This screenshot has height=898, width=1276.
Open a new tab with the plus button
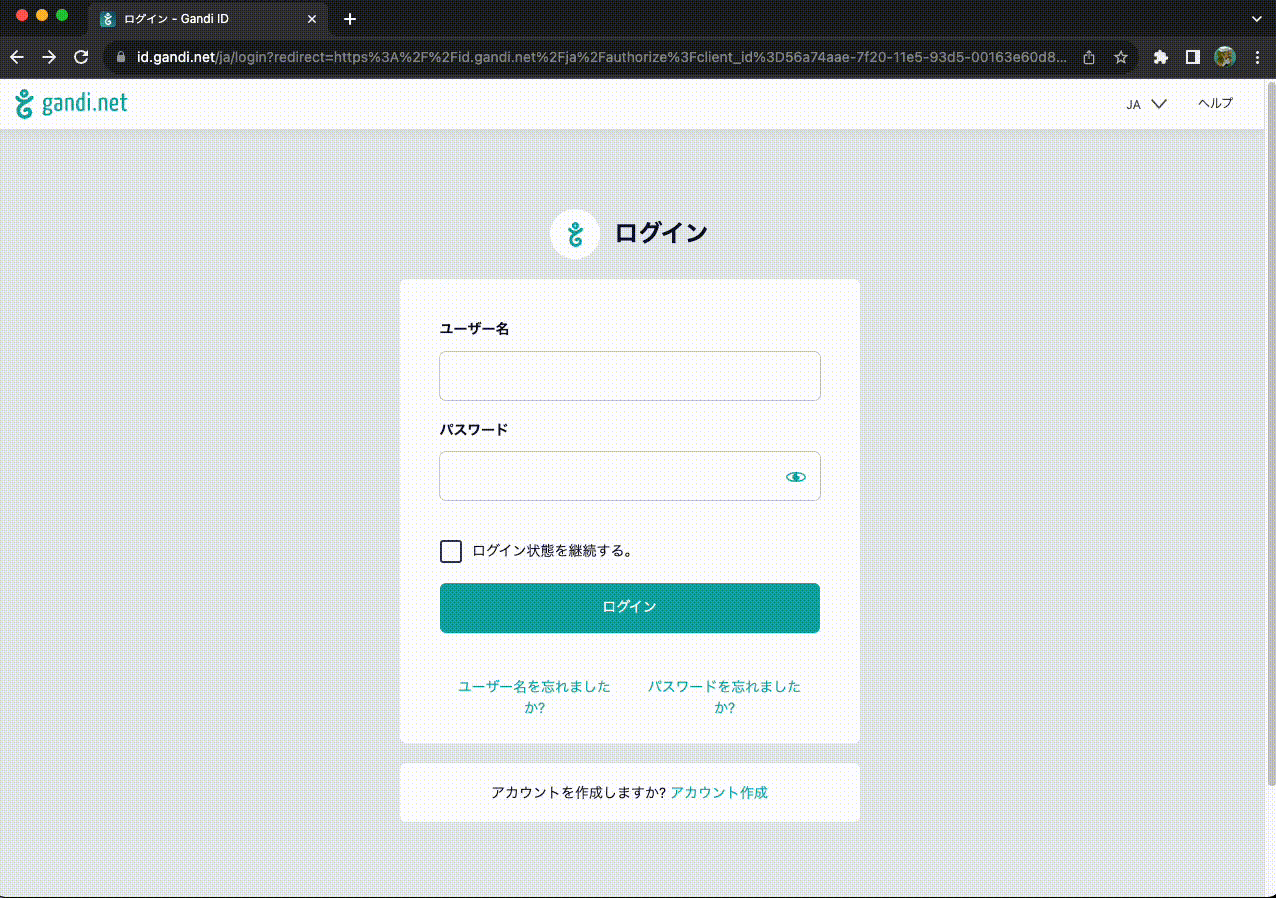pyautogui.click(x=350, y=19)
